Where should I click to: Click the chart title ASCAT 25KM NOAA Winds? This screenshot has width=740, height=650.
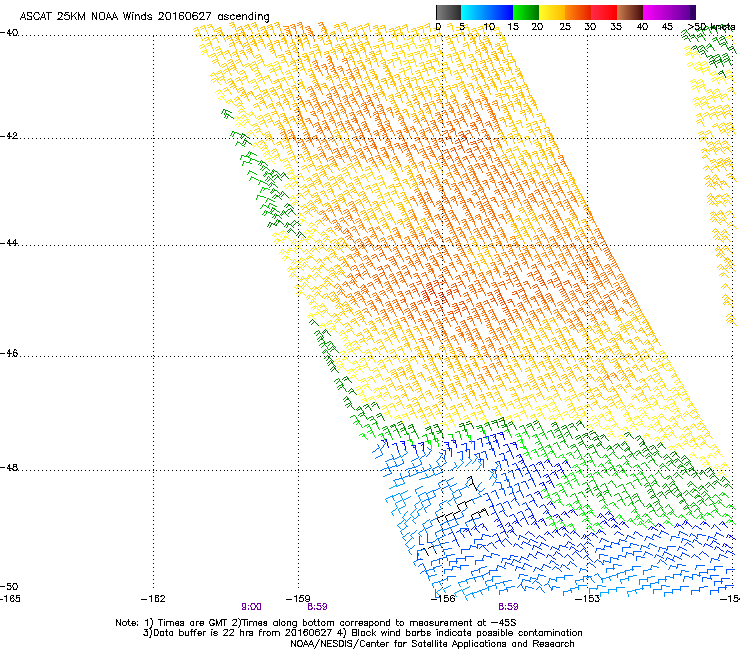coord(144,16)
